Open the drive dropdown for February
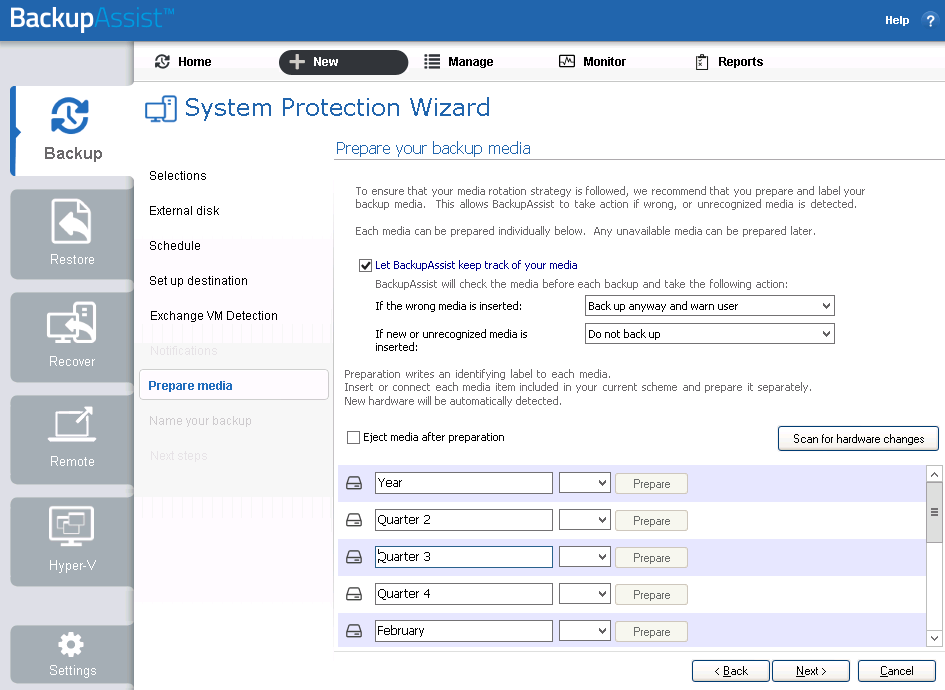Image resolution: width=945 pixels, height=690 pixels. [x=585, y=631]
